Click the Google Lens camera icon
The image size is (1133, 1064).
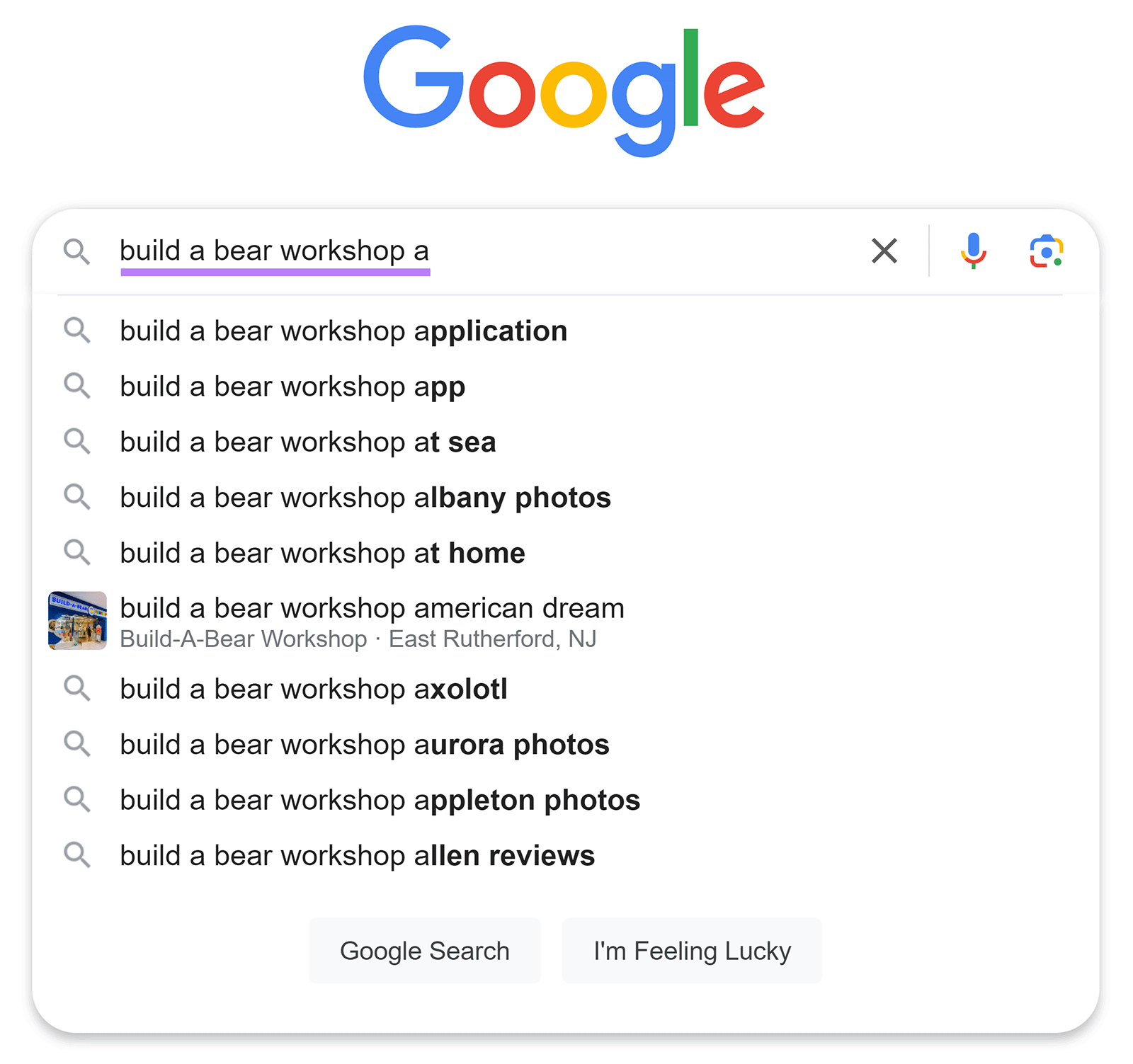click(1046, 251)
